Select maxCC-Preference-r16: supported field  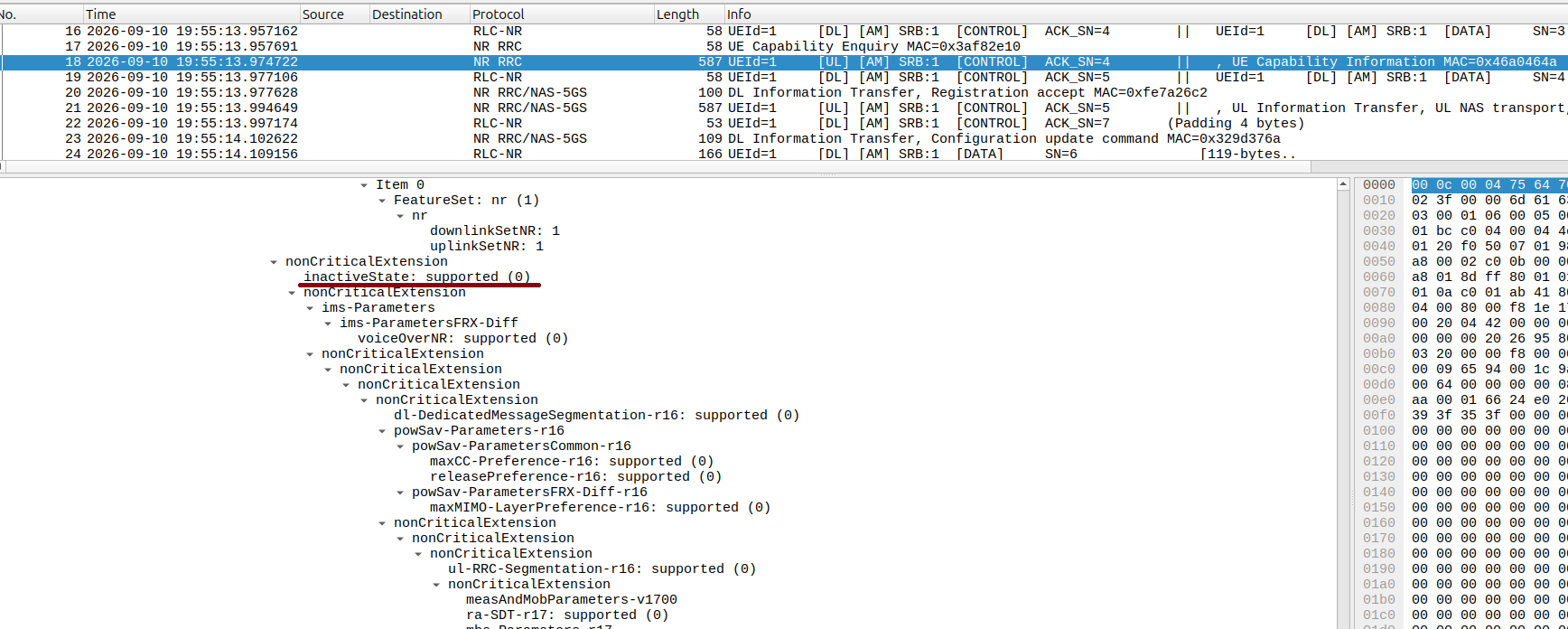pos(572,462)
